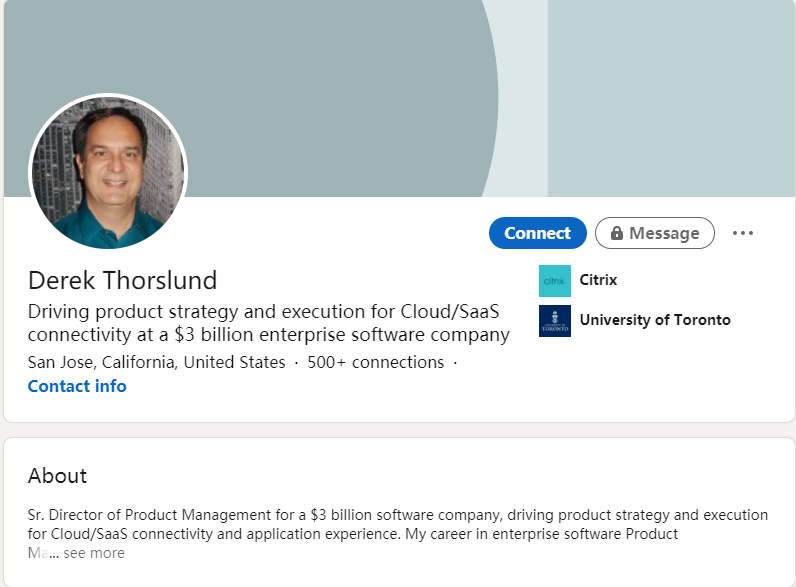Open the University of Toronto text link

coord(655,320)
